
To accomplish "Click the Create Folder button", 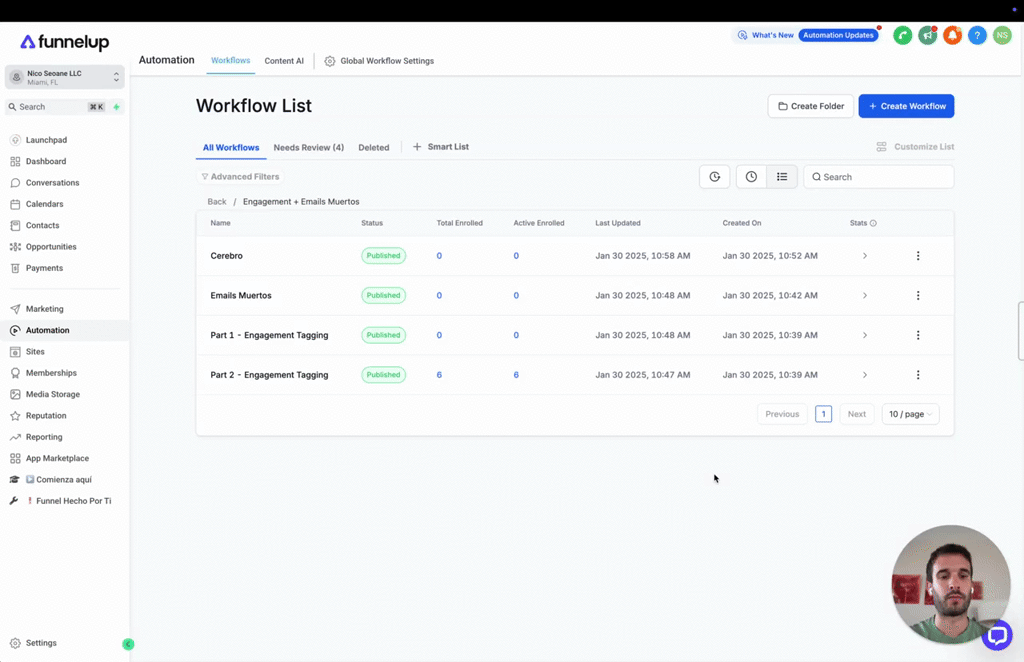I will pyautogui.click(x=810, y=106).
